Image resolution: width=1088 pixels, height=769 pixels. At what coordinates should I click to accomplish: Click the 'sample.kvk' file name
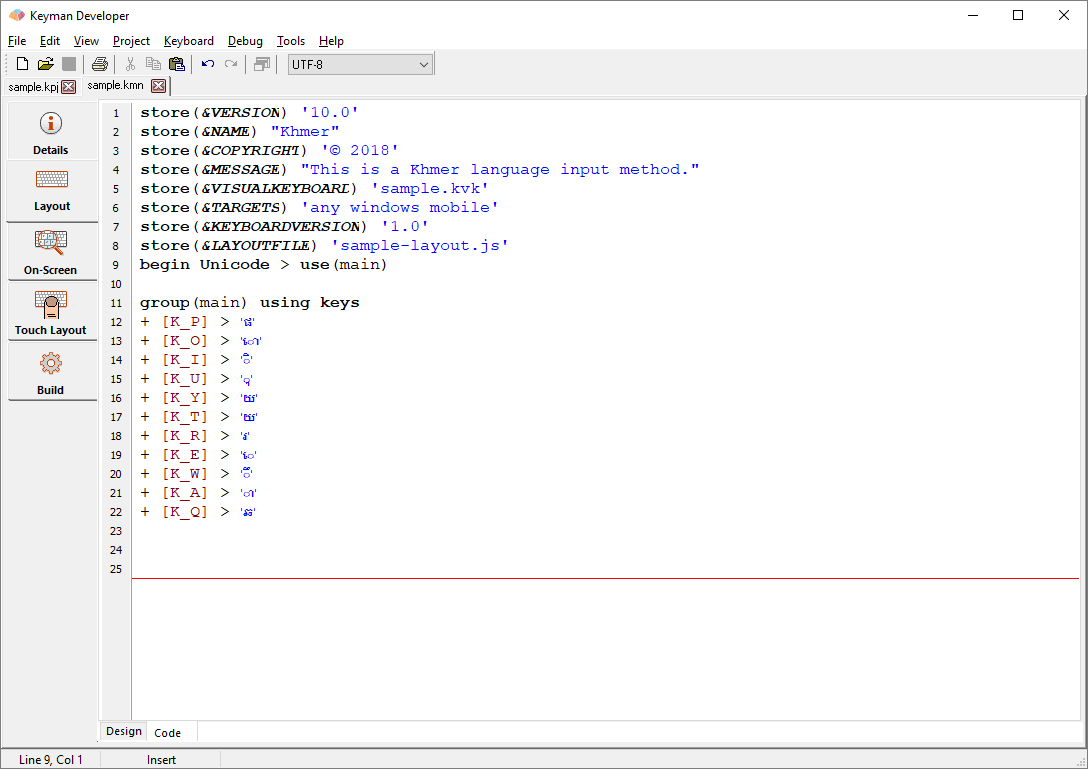pyautogui.click(x=430, y=189)
